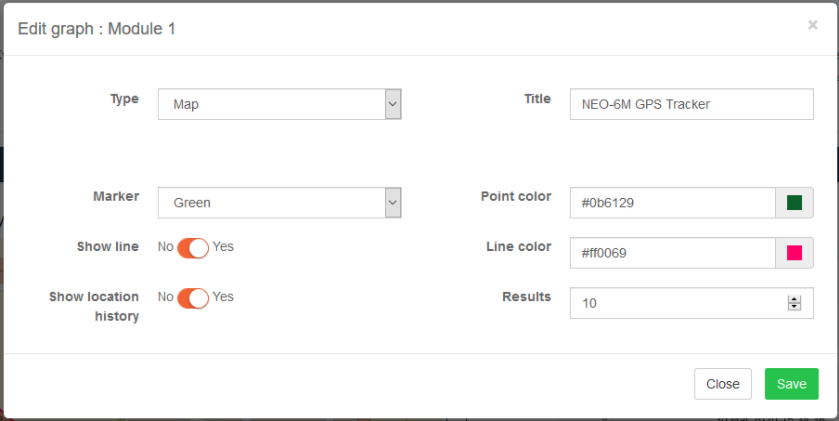Open the Type dropdown showing Map
The image size is (839, 421).
[279, 104]
